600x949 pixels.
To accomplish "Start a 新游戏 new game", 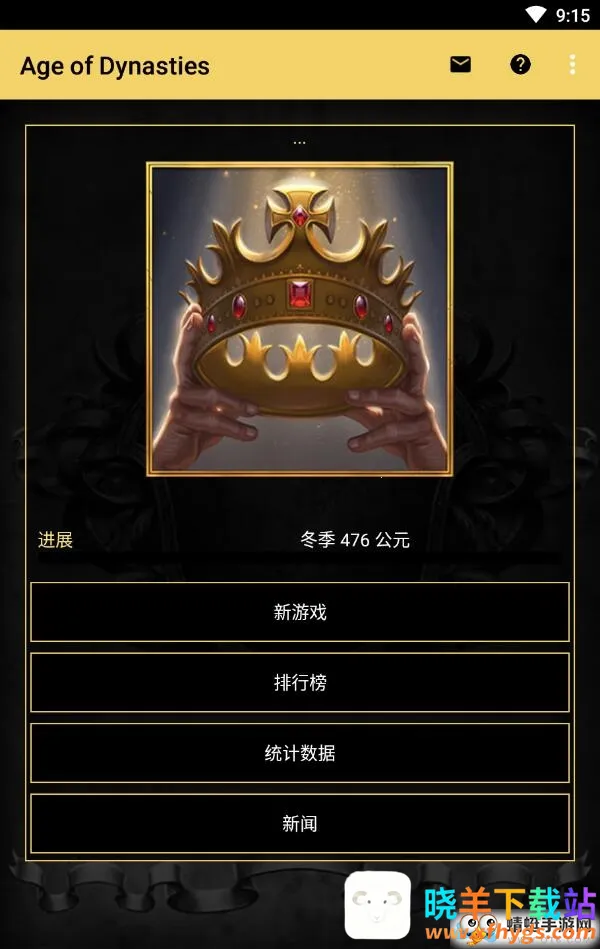I will coord(300,612).
